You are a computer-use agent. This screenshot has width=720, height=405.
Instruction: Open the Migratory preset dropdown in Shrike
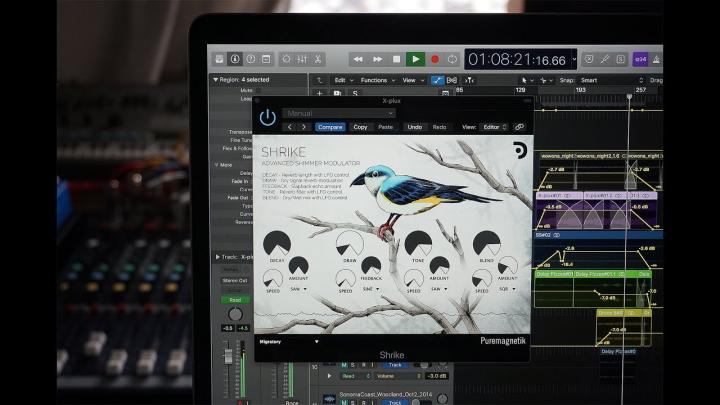click(x=289, y=342)
